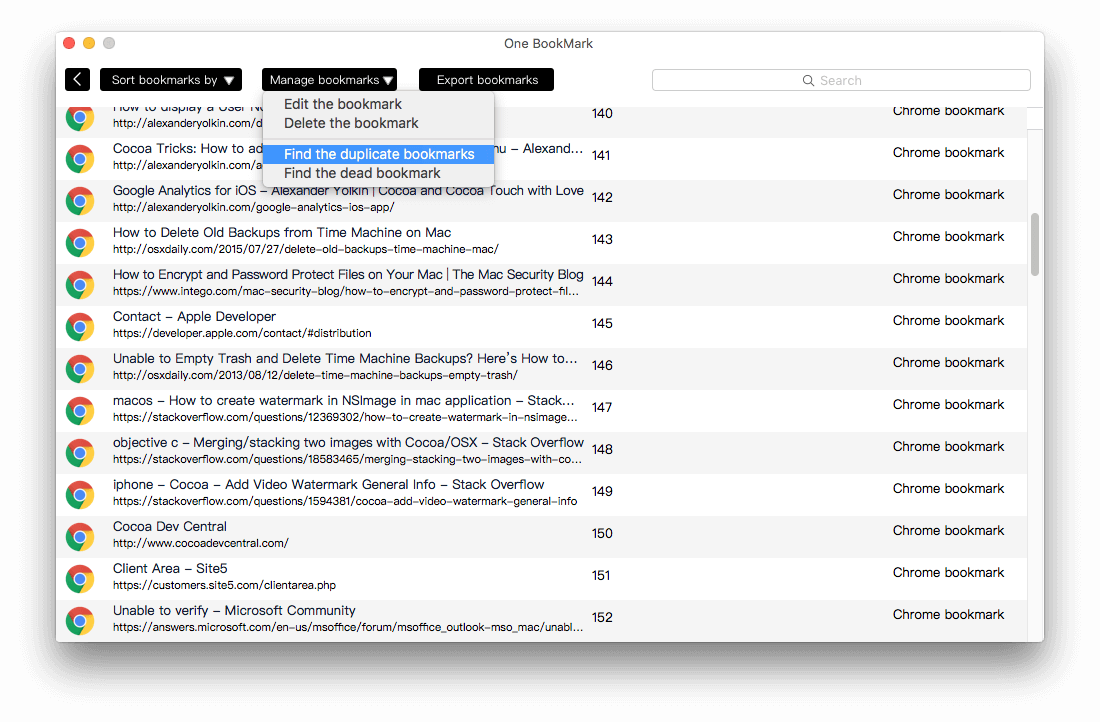The height and width of the screenshot is (722, 1100).
Task: Click Chrome icon for Contact – Apple Developer
Action: pos(80,327)
